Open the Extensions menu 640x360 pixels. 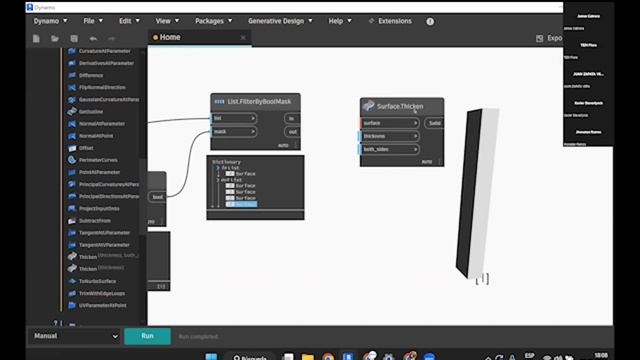pyautogui.click(x=390, y=21)
